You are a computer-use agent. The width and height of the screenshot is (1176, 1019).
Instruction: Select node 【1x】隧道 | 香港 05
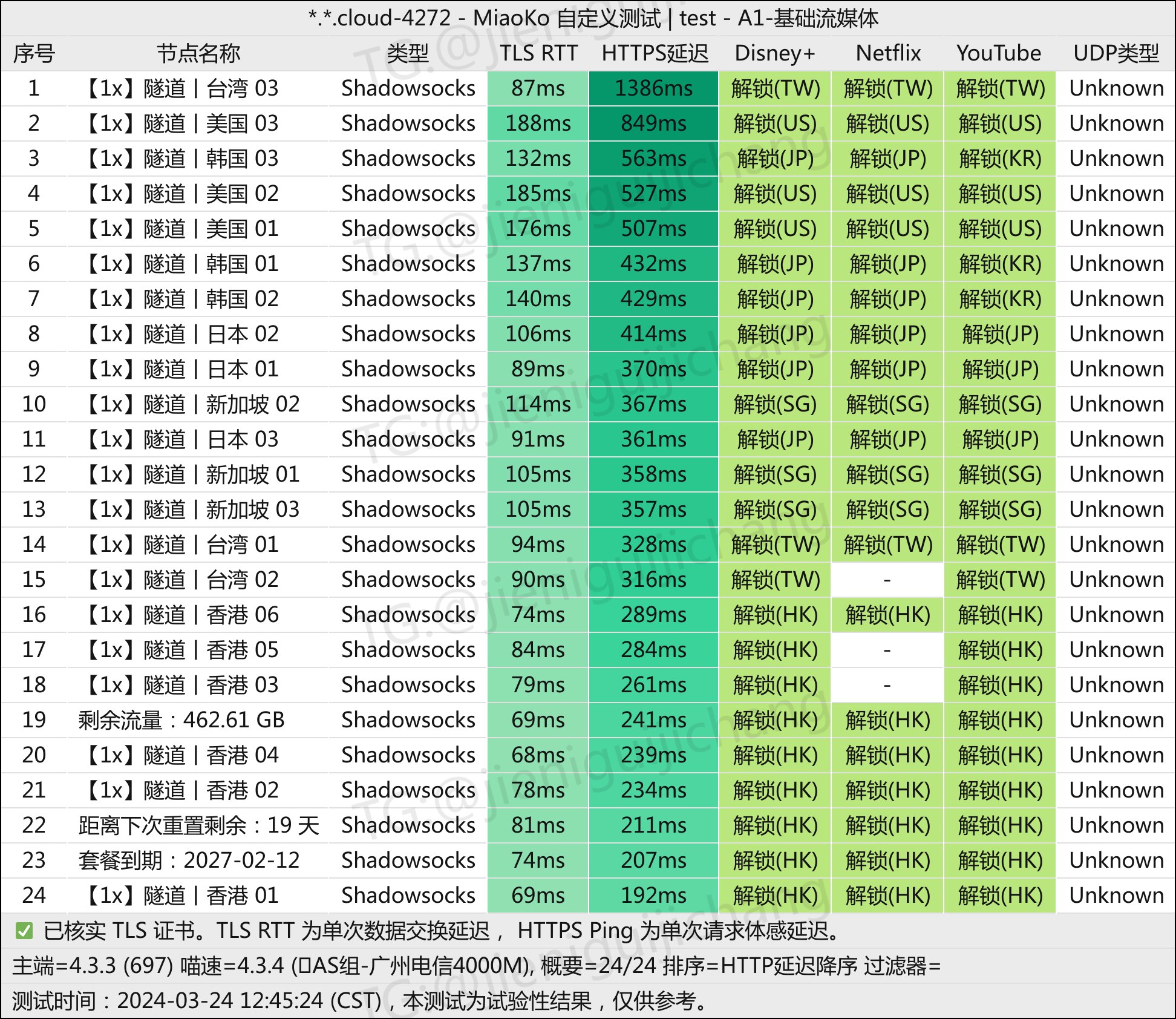click(179, 650)
